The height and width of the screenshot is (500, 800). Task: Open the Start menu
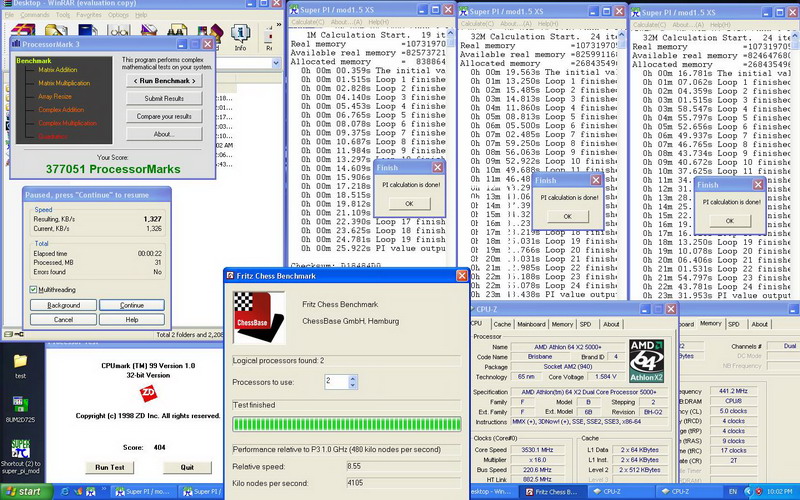point(26,492)
